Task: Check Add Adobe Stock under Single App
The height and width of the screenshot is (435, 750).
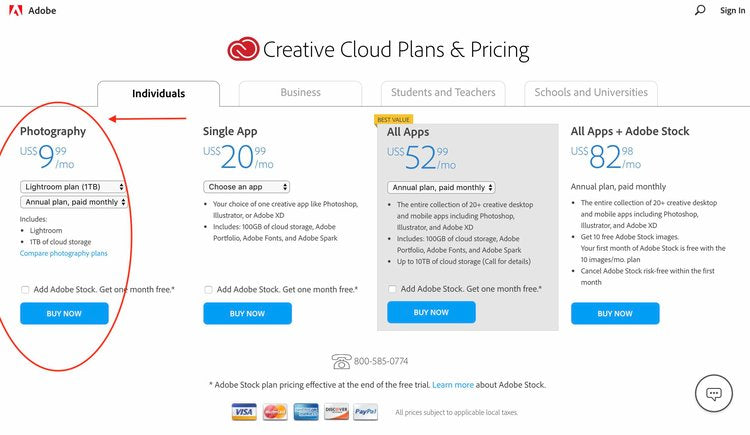Action: click(x=208, y=290)
